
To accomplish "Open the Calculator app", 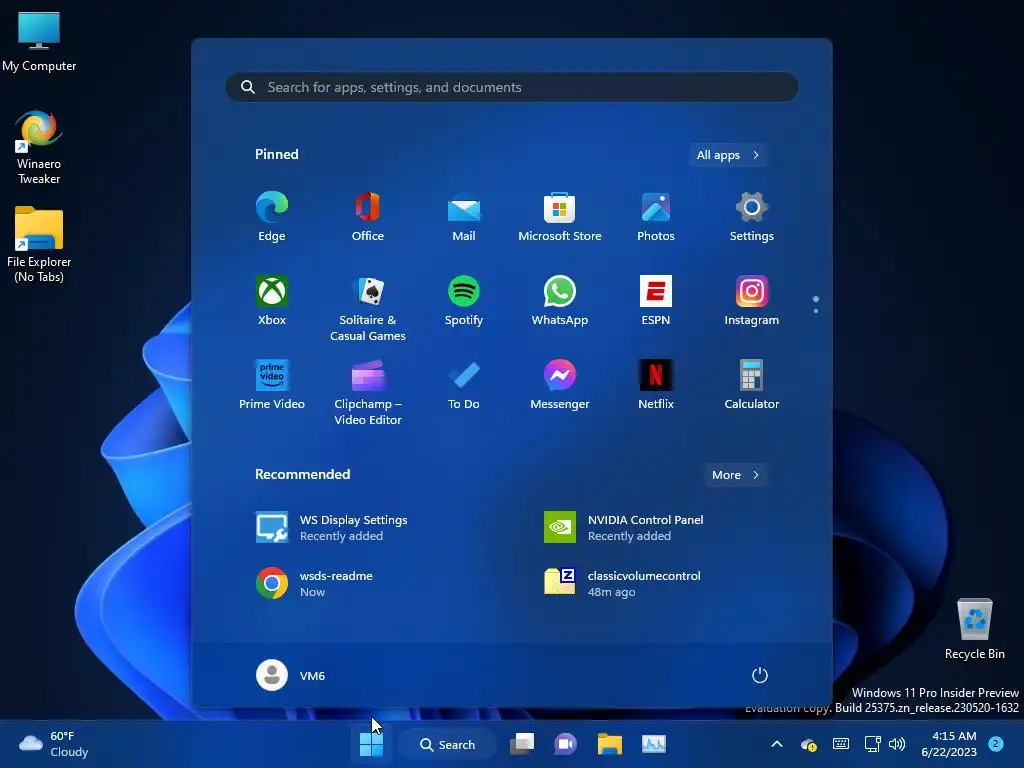I will (752, 385).
